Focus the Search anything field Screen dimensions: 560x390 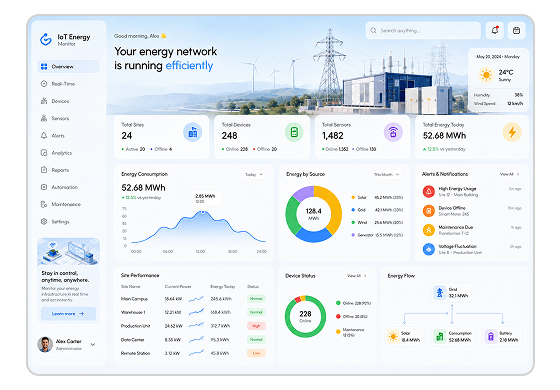pyautogui.click(x=423, y=30)
